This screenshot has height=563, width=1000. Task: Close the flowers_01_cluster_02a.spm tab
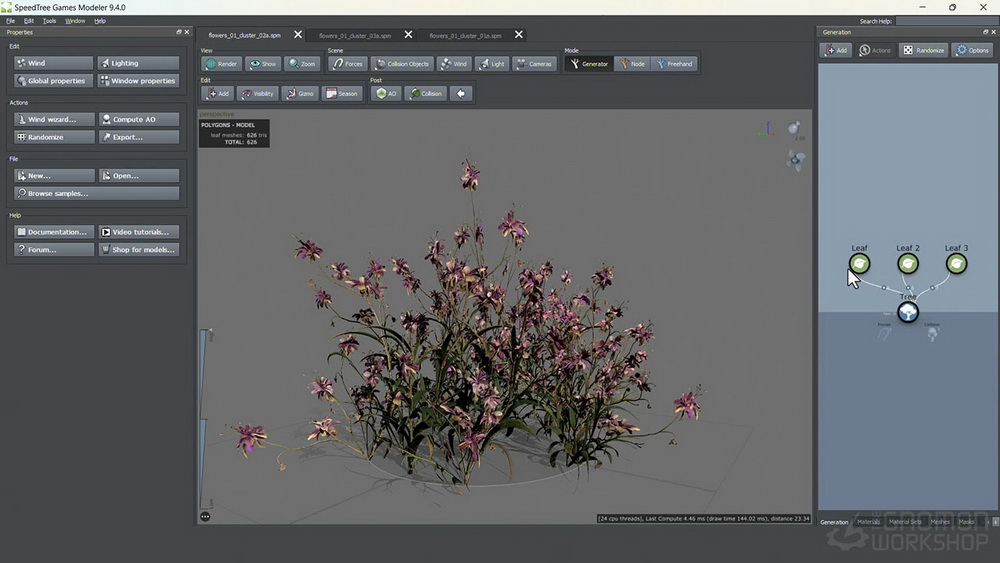[x=298, y=34]
